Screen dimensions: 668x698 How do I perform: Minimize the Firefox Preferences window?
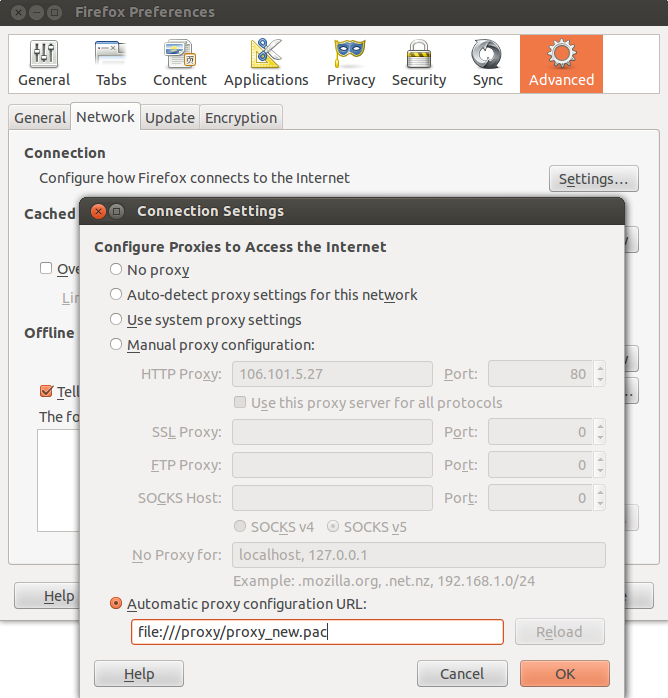[x=36, y=12]
